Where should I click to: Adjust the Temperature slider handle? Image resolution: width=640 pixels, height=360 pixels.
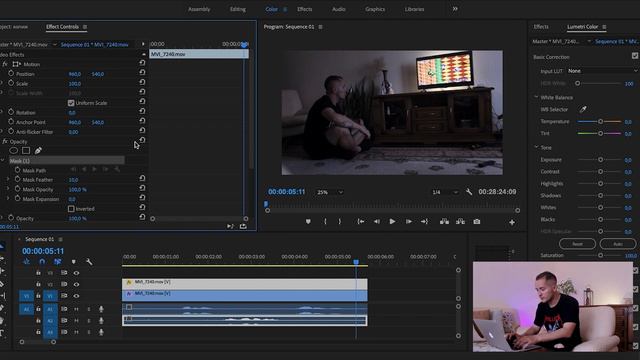pos(600,121)
